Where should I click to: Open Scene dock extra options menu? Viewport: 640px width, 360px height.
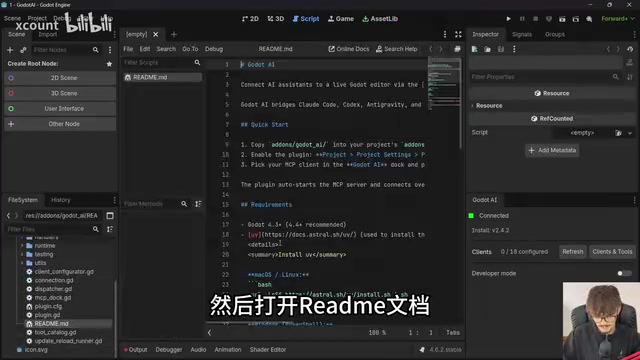[110, 50]
